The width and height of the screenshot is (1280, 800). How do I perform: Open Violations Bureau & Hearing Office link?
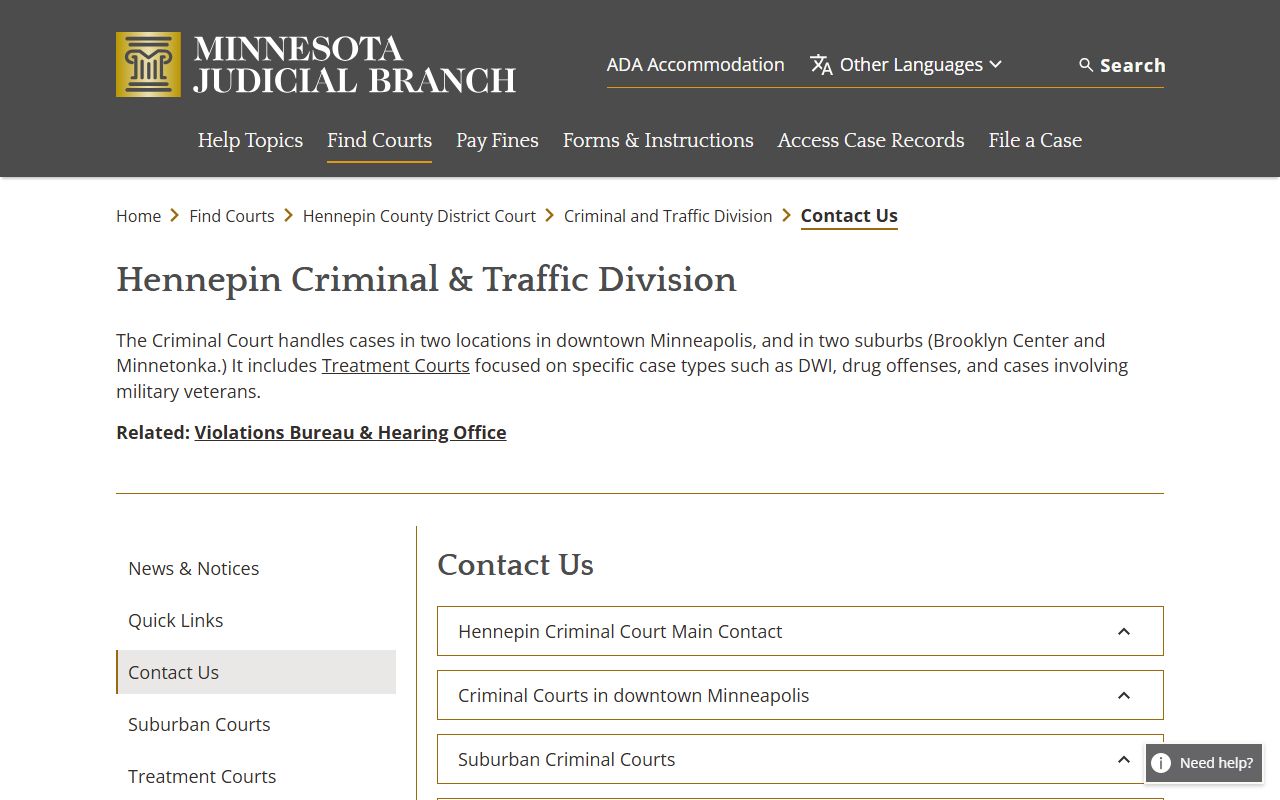point(350,433)
